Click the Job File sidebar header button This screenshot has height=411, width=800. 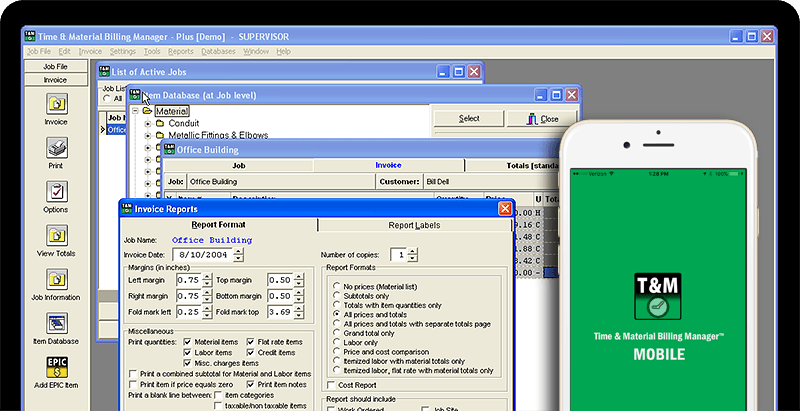tap(55, 67)
